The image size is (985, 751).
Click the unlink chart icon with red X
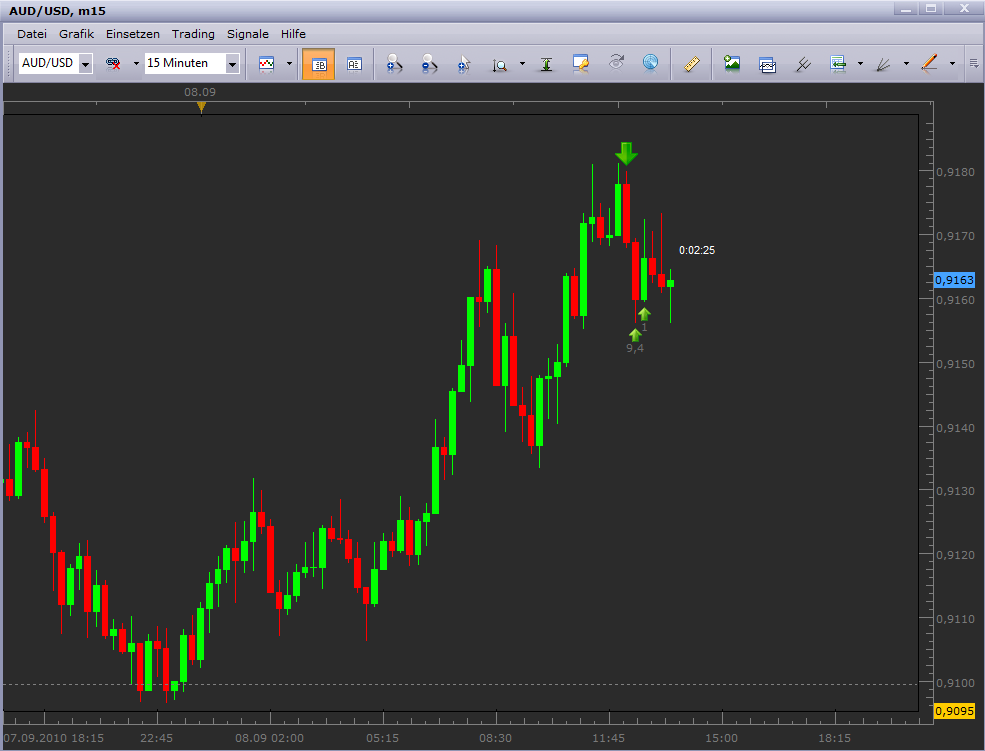(x=113, y=63)
